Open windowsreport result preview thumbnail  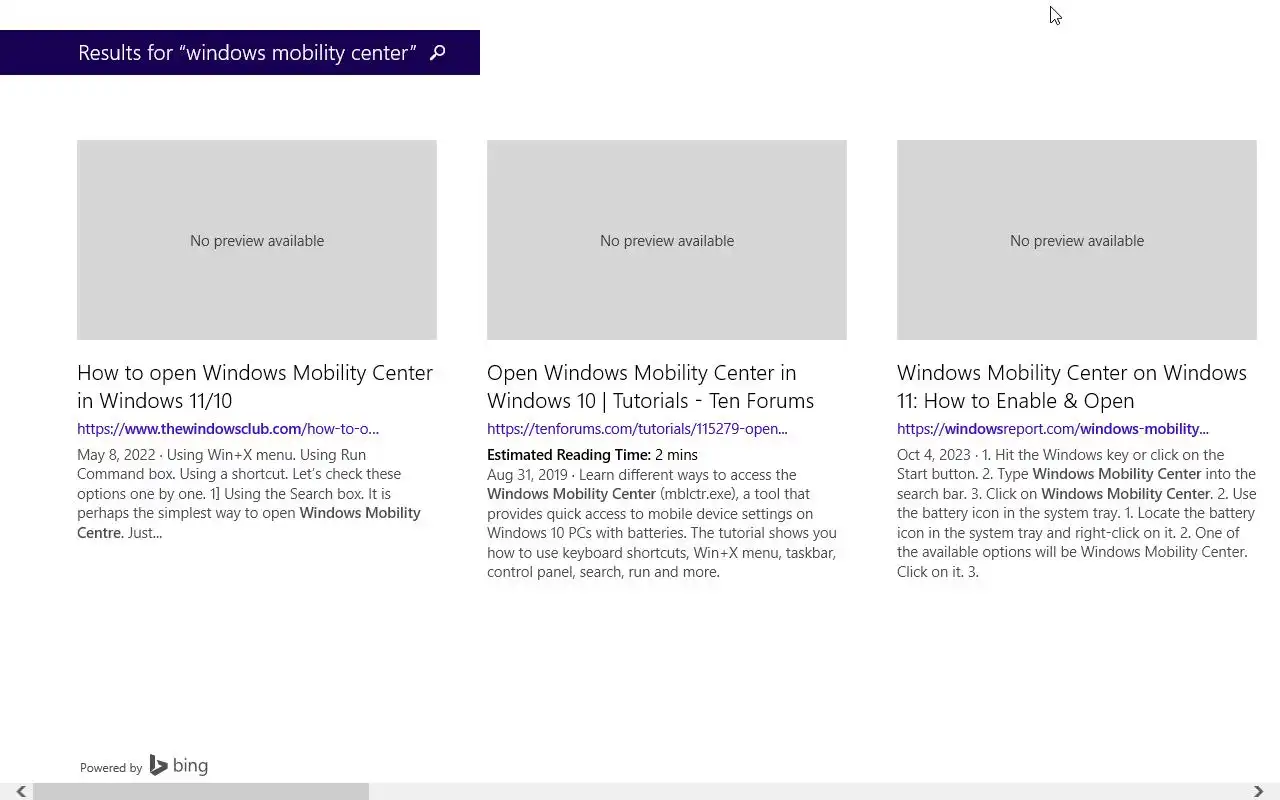point(1077,240)
